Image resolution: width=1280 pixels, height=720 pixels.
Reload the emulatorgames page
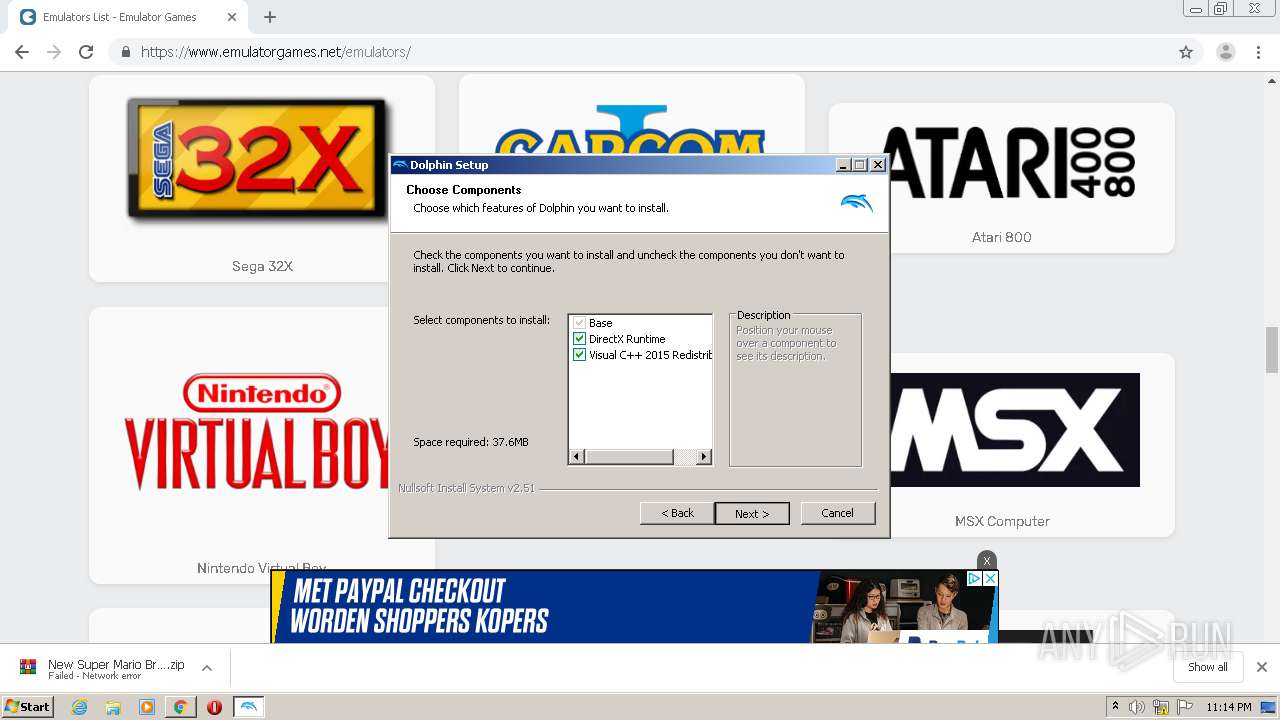pos(86,52)
